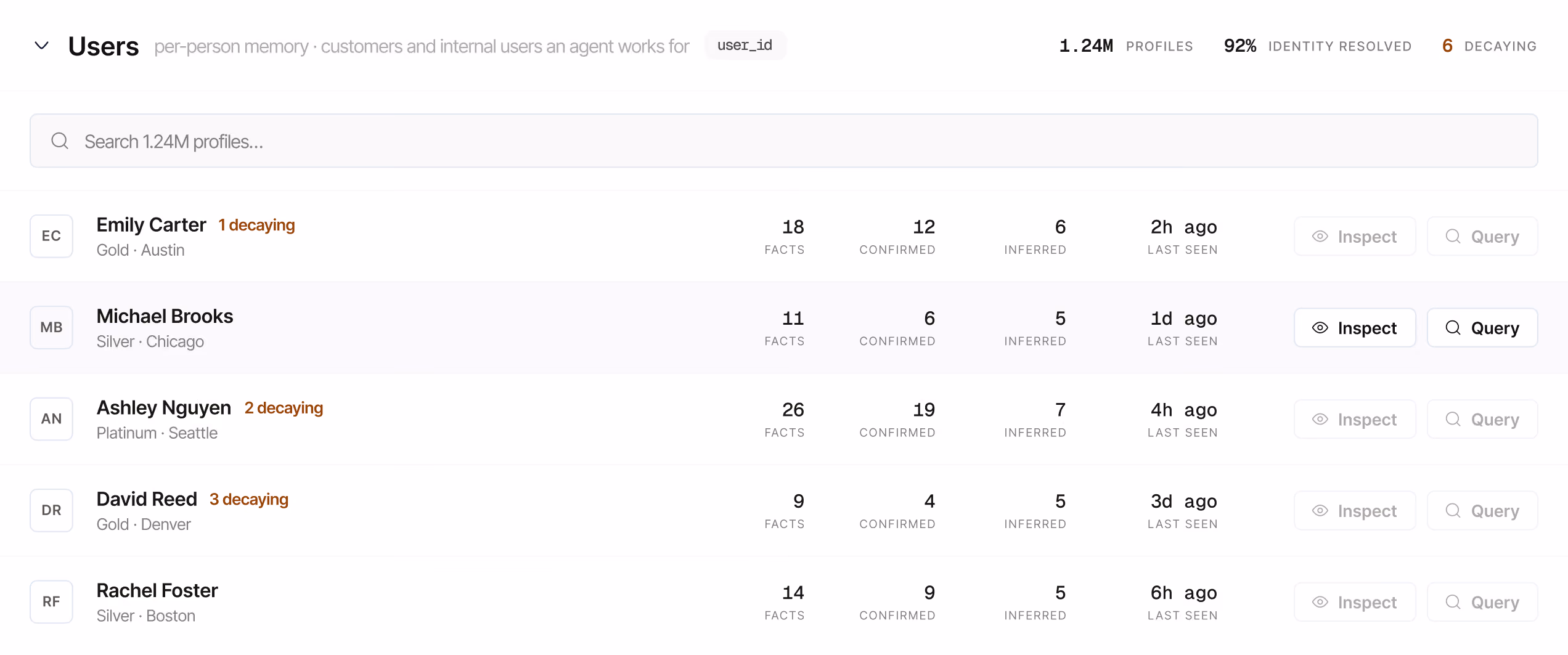Query David Reed's memory

click(1482, 511)
